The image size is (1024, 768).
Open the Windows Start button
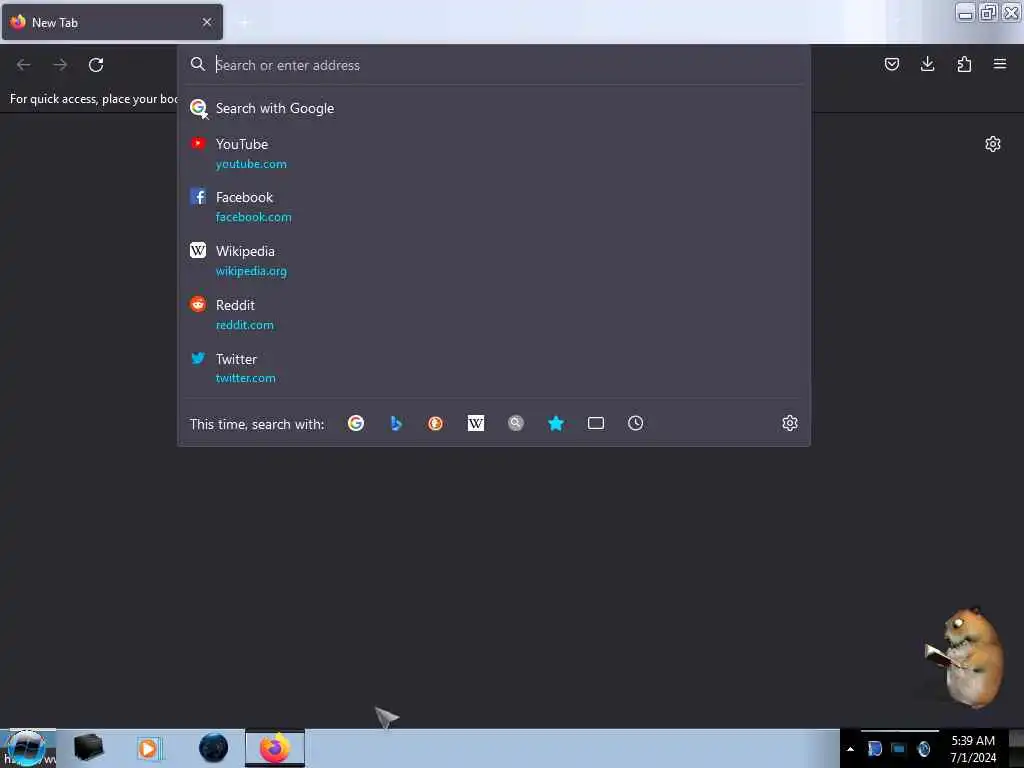tap(26, 748)
